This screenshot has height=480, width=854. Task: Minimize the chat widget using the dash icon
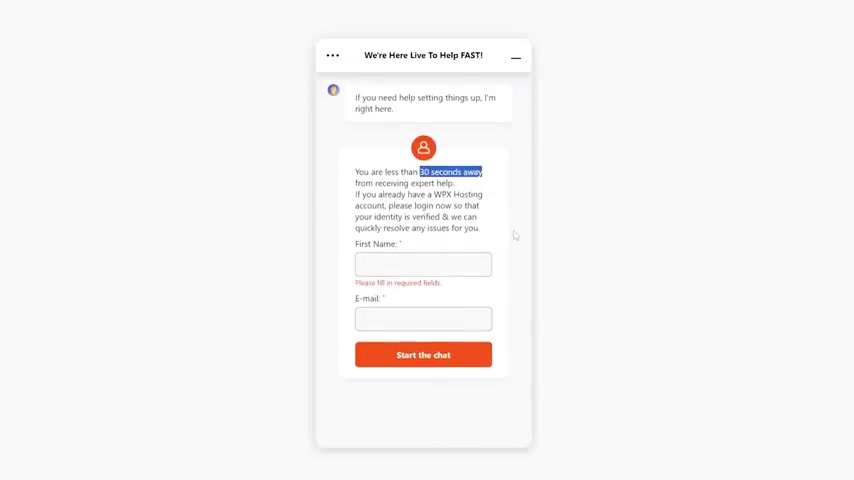click(x=516, y=58)
